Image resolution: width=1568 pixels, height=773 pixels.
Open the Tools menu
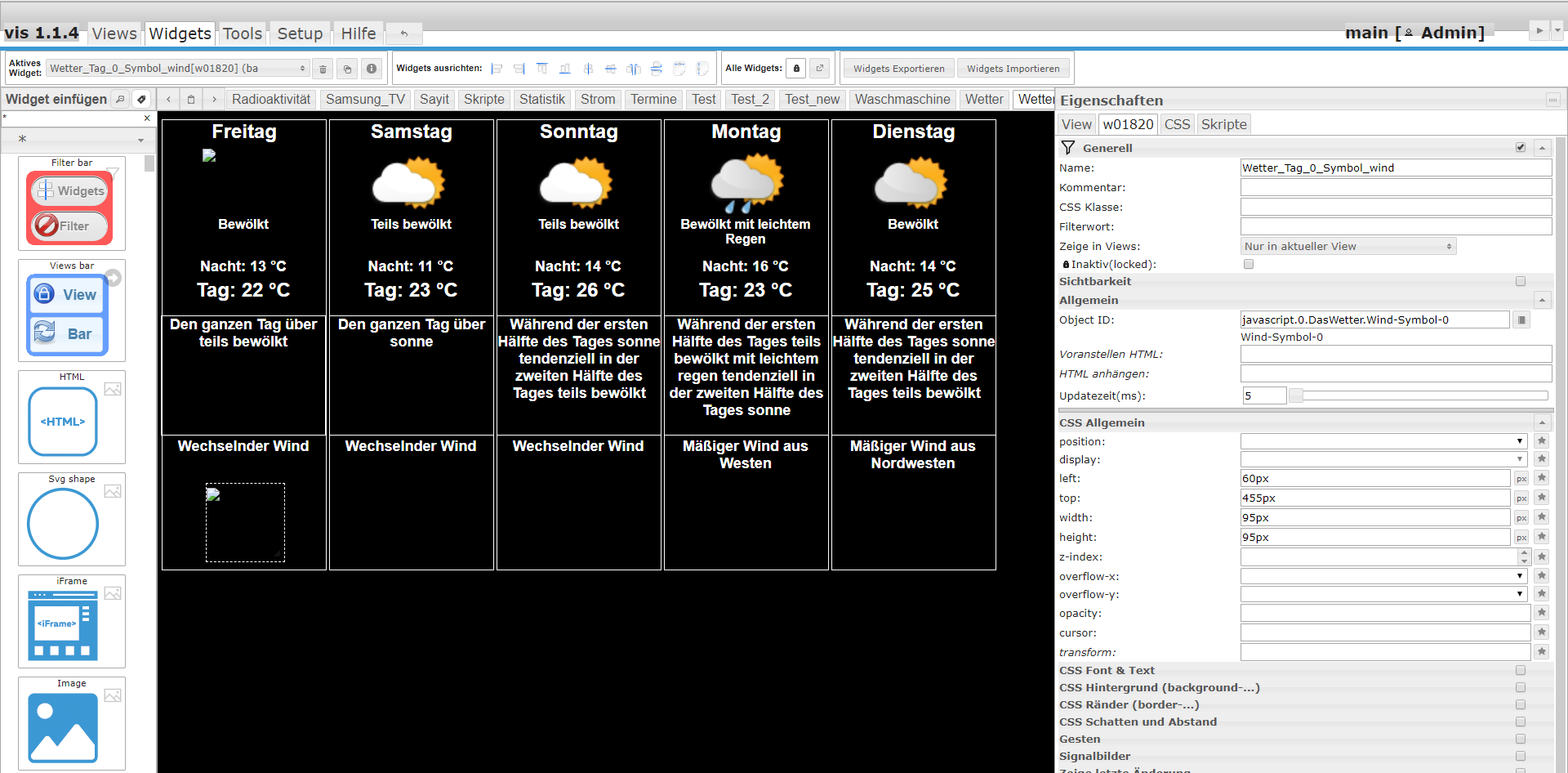point(243,34)
